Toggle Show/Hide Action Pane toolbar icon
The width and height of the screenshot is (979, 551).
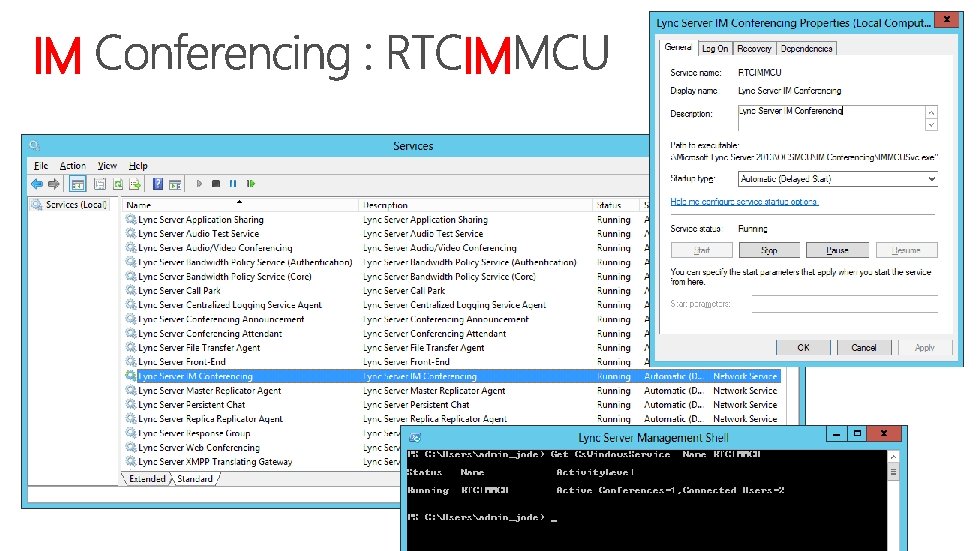tap(175, 183)
